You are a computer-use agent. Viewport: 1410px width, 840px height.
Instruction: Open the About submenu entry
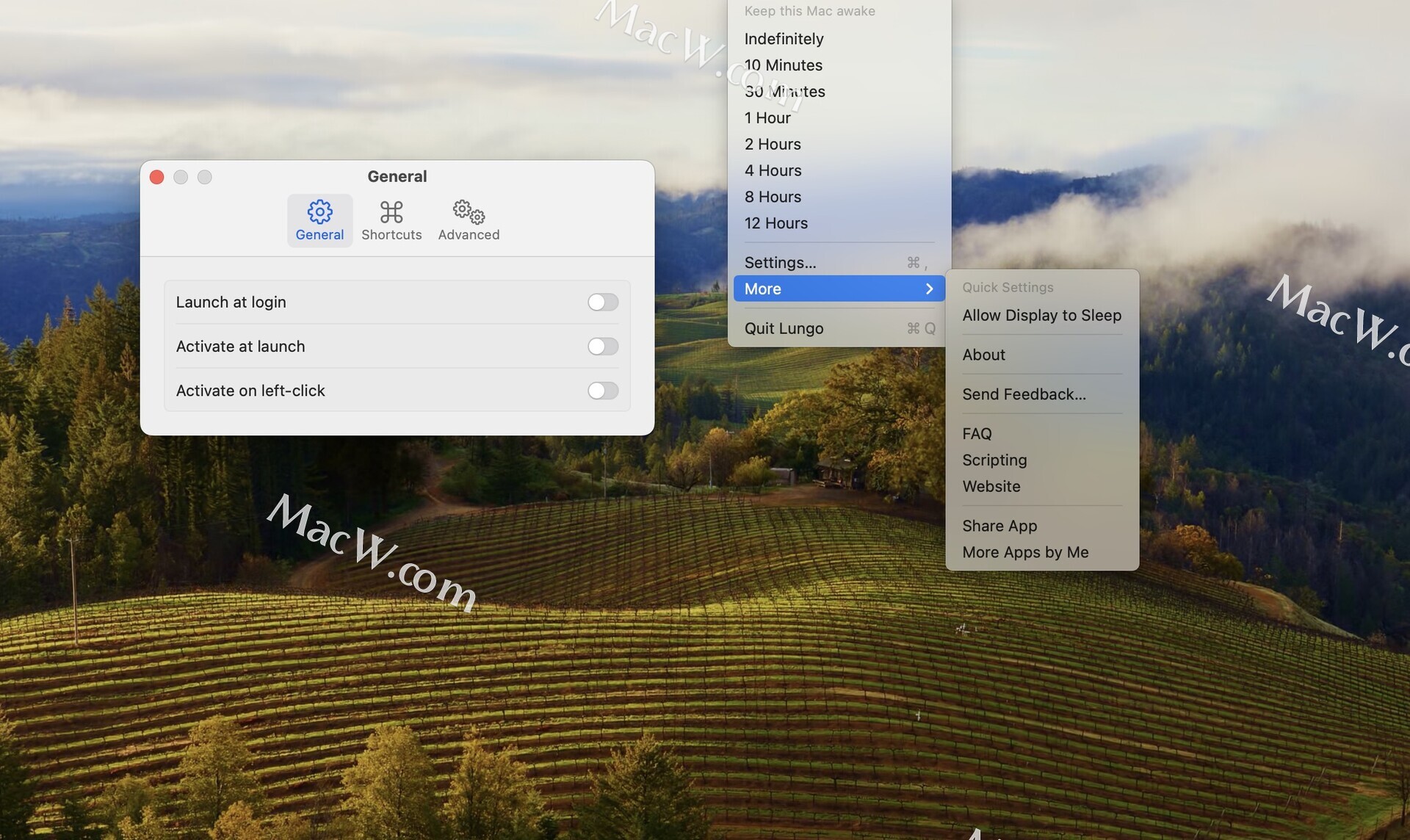[x=983, y=355]
